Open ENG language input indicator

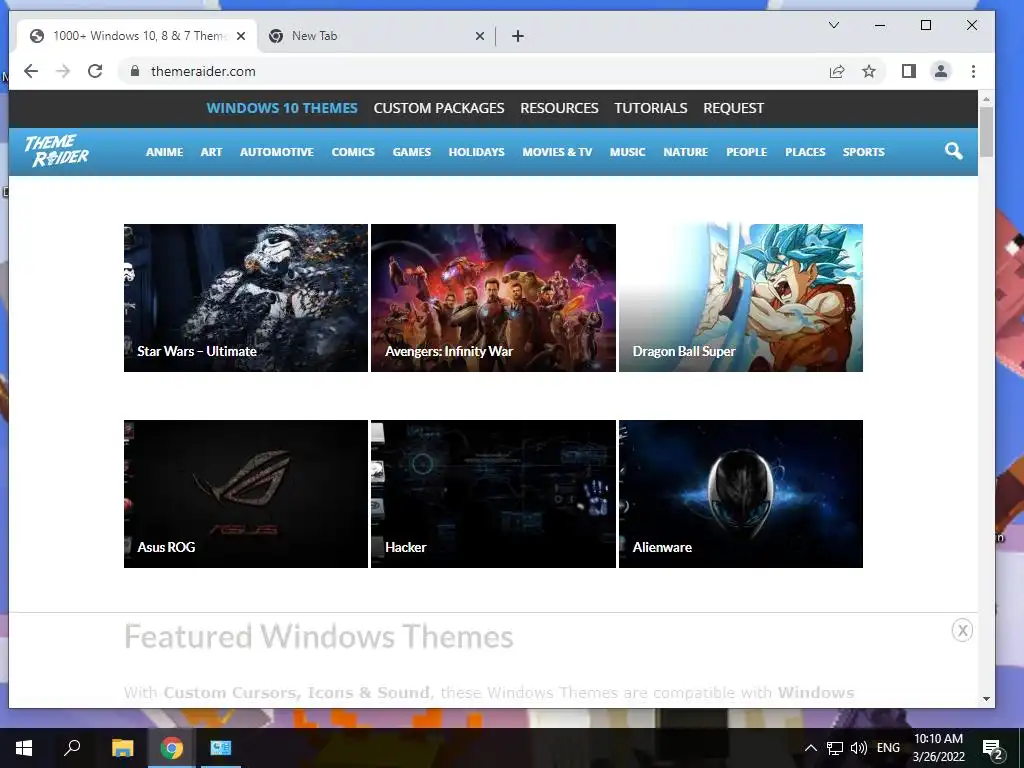[x=888, y=748]
